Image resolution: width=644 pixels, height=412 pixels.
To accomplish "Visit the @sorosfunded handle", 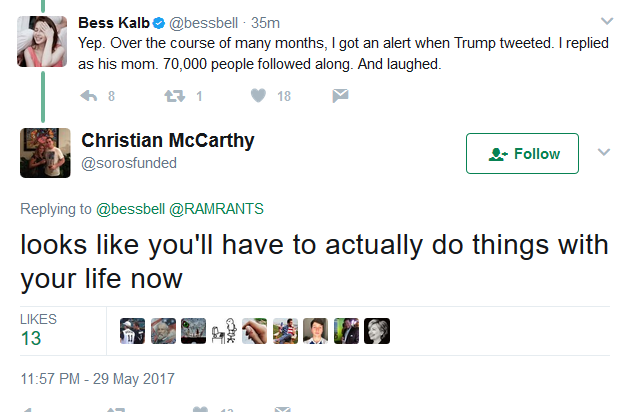I will coord(129,163).
